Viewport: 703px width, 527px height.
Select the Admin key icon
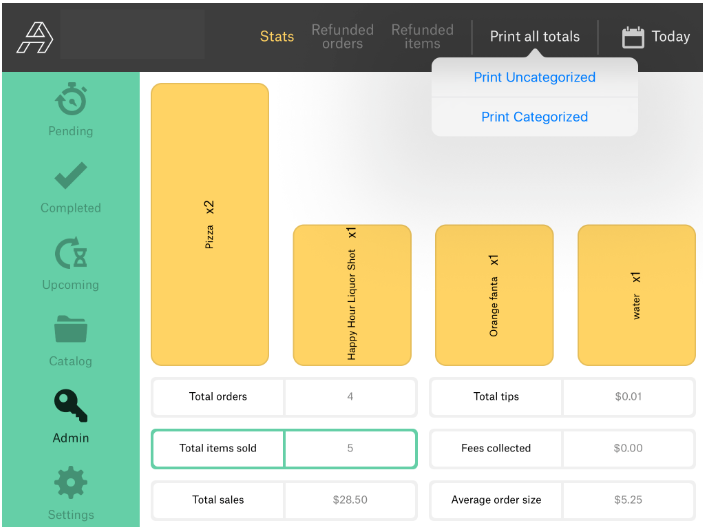(70, 405)
